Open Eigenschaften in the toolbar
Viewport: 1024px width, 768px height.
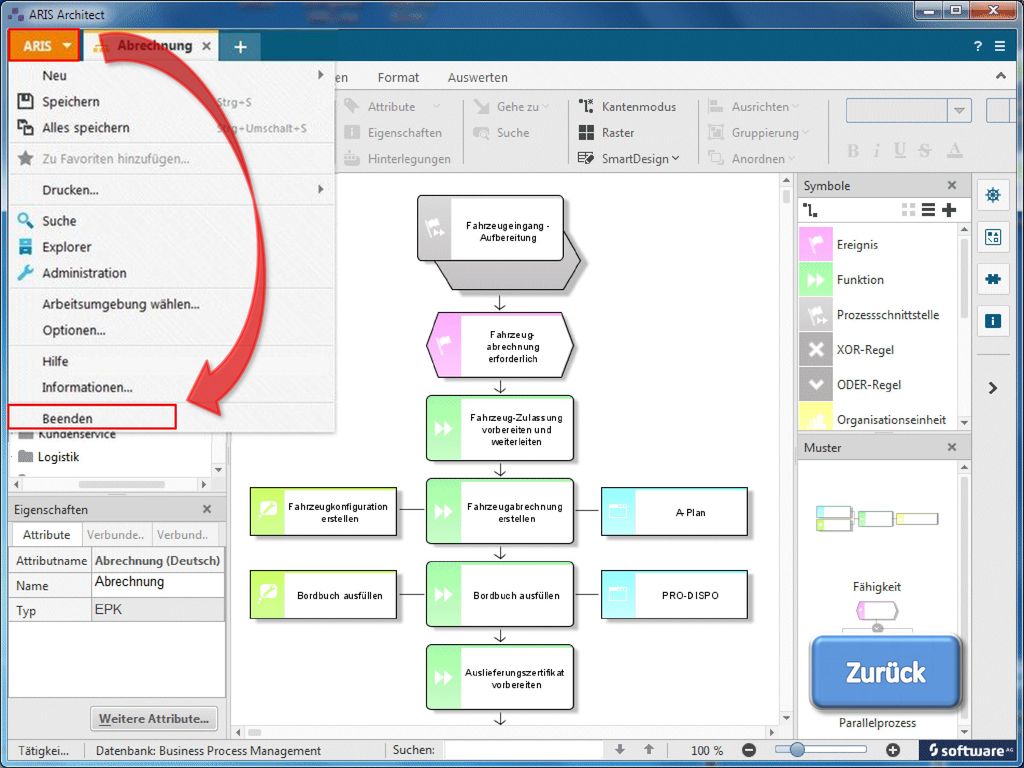click(392, 133)
